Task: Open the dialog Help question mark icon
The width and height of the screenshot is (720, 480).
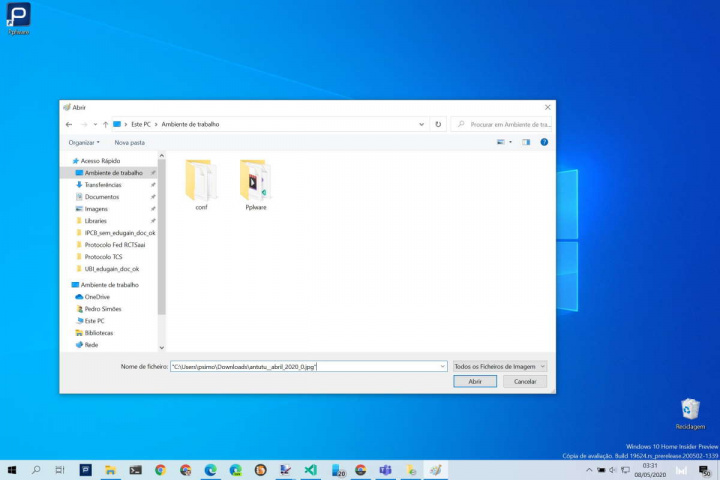Action: pos(544,143)
